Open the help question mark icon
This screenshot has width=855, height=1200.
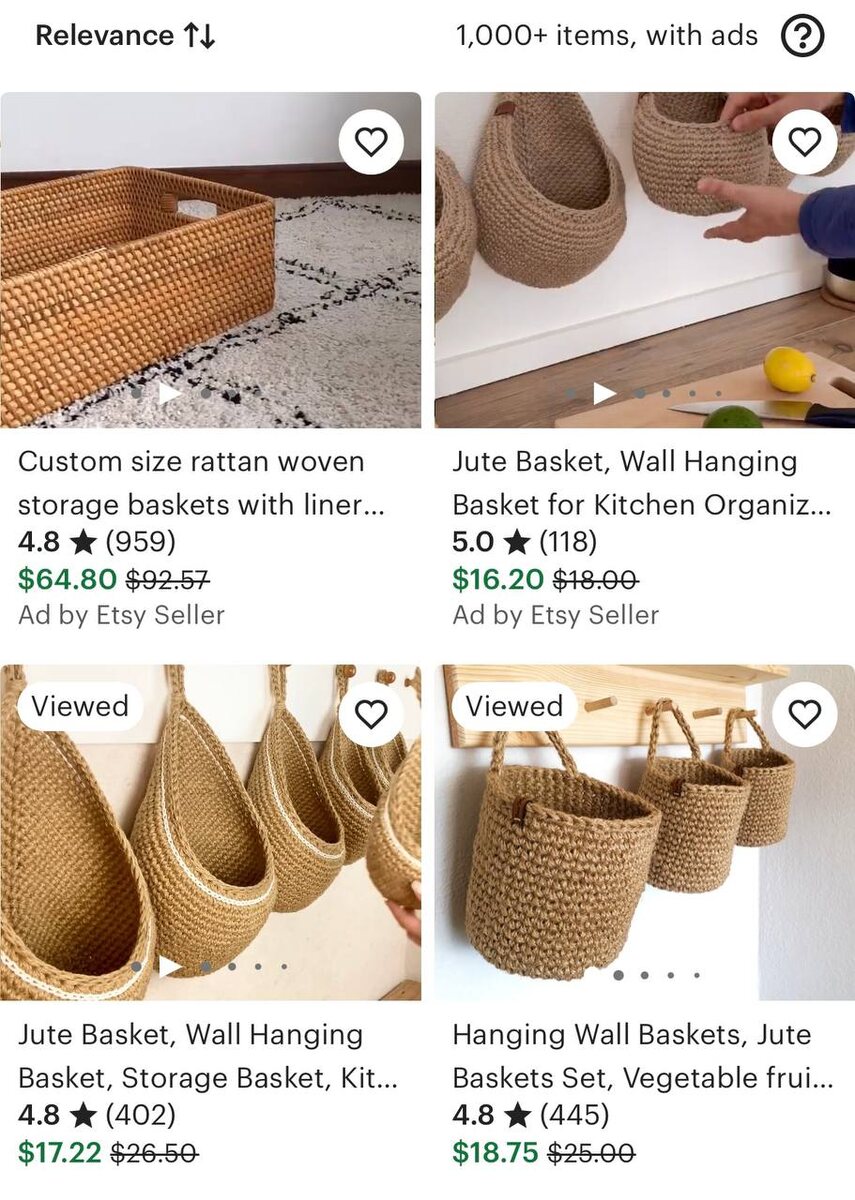[802, 37]
